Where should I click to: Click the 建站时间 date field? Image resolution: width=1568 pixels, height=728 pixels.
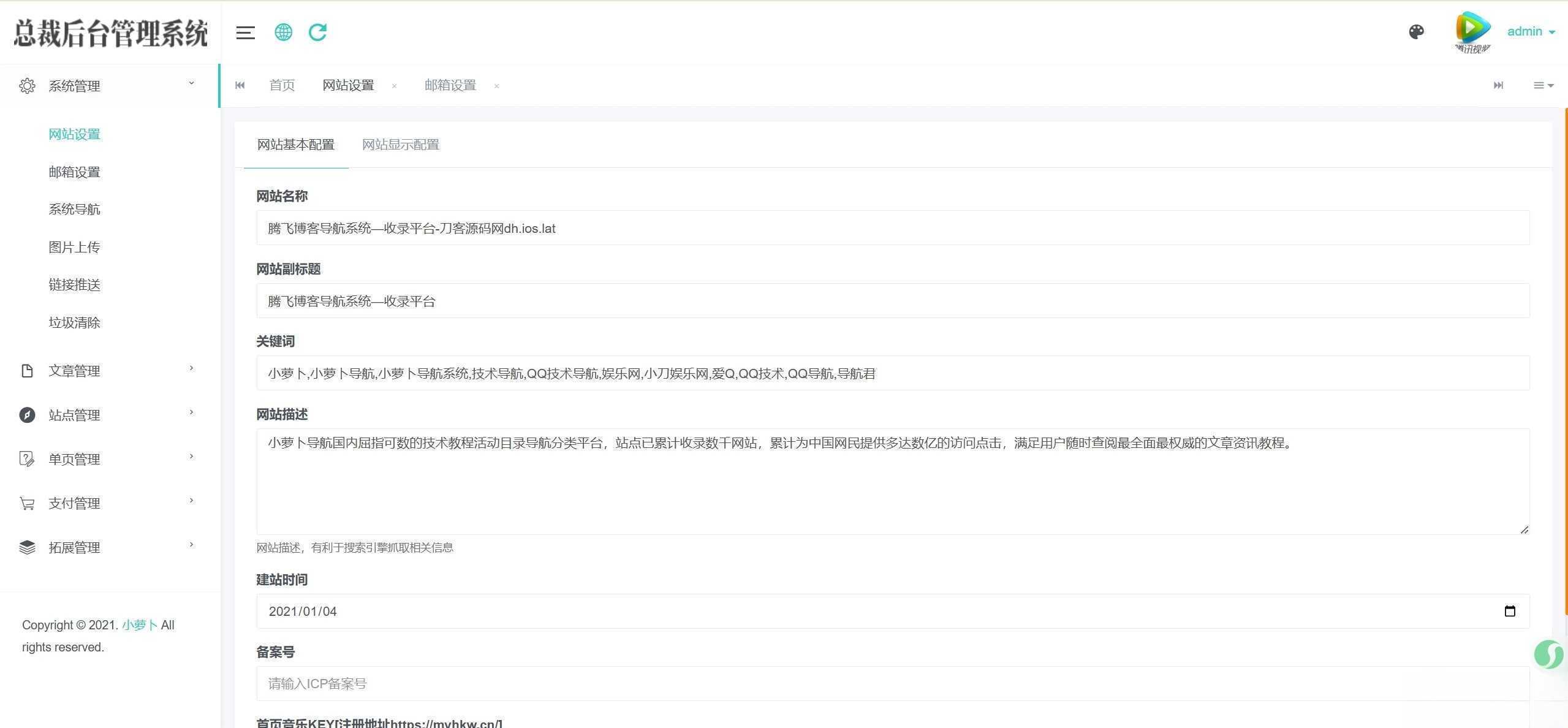(x=893, y=611)
